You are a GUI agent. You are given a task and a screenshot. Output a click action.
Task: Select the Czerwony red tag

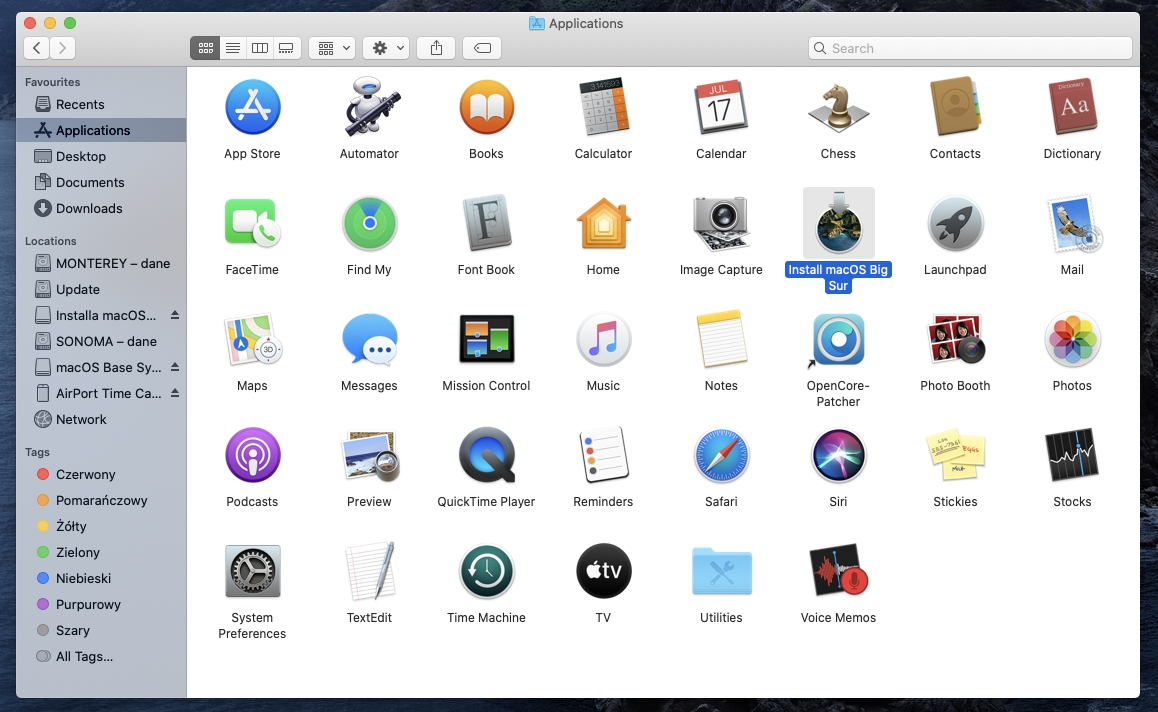(102, 474)
